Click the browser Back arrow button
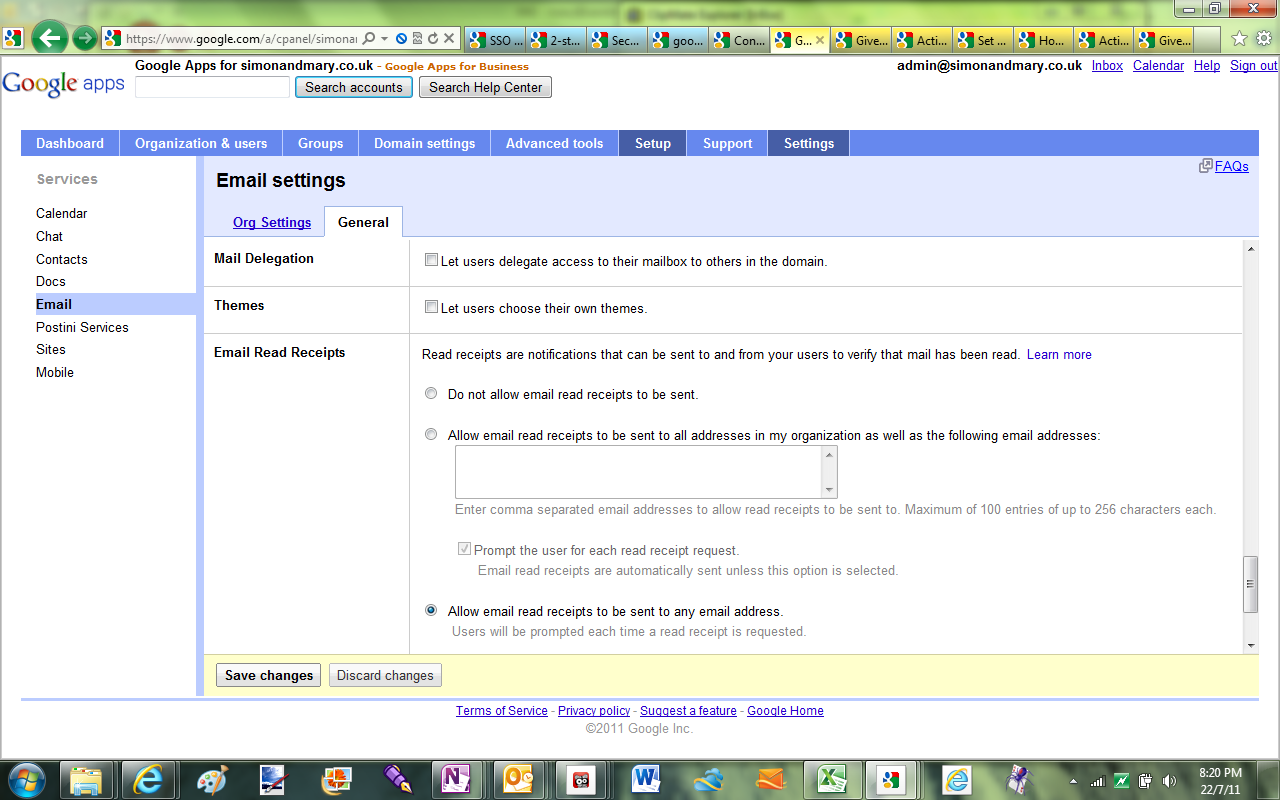Image resolution: width=1280 pixels, height=800 pixels. pos(49,39)
